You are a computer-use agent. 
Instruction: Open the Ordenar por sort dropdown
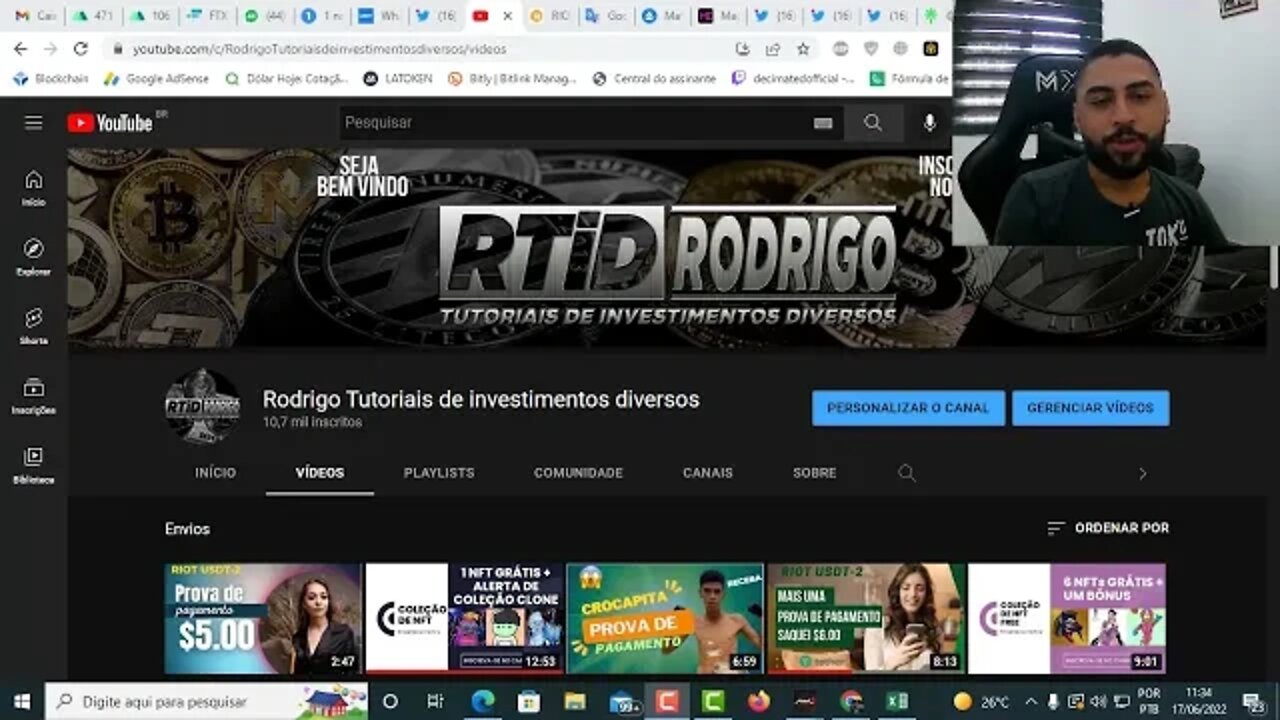(1107, 528)
